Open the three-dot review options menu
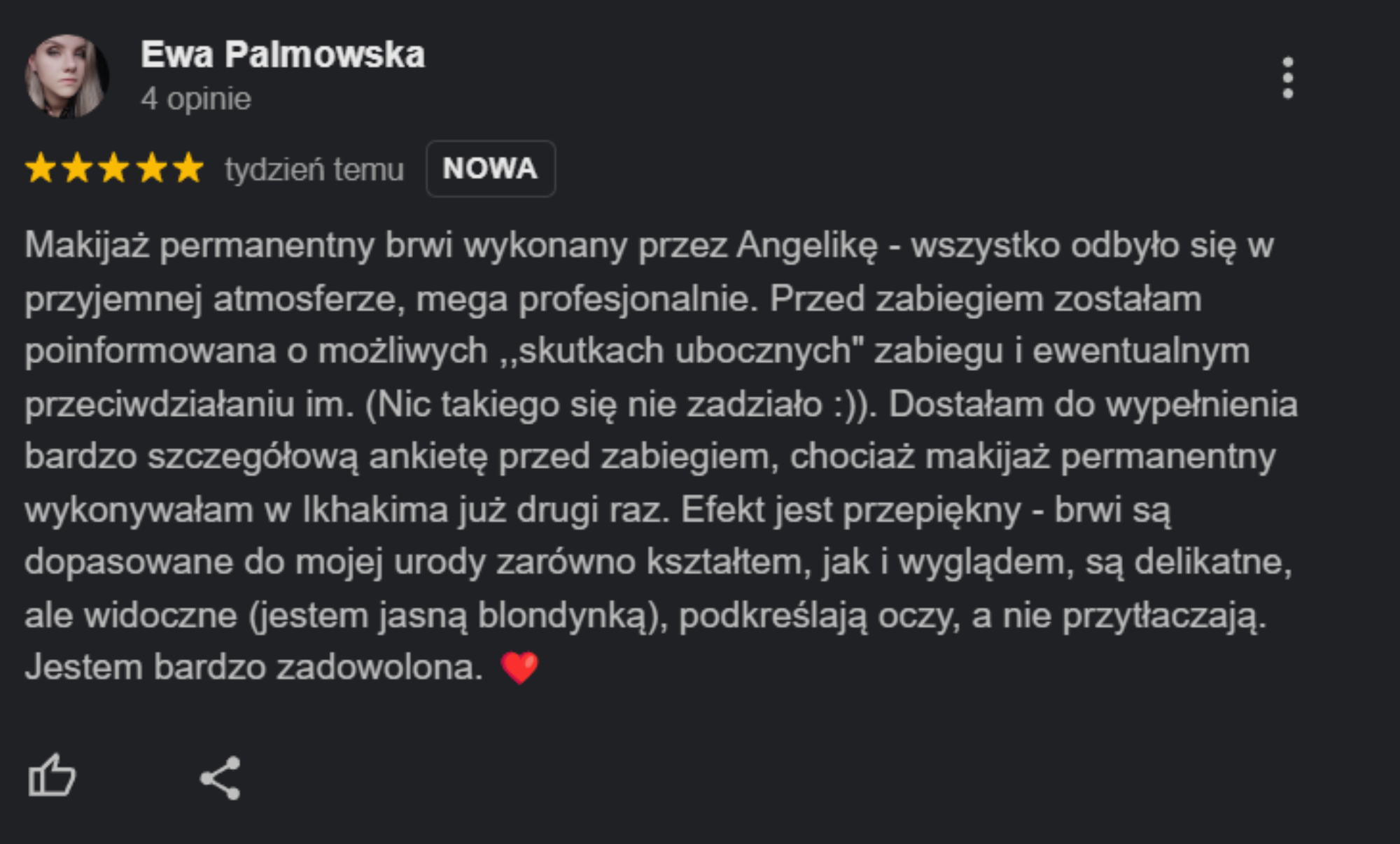The image size is (1400, 844). point(1287,78)
